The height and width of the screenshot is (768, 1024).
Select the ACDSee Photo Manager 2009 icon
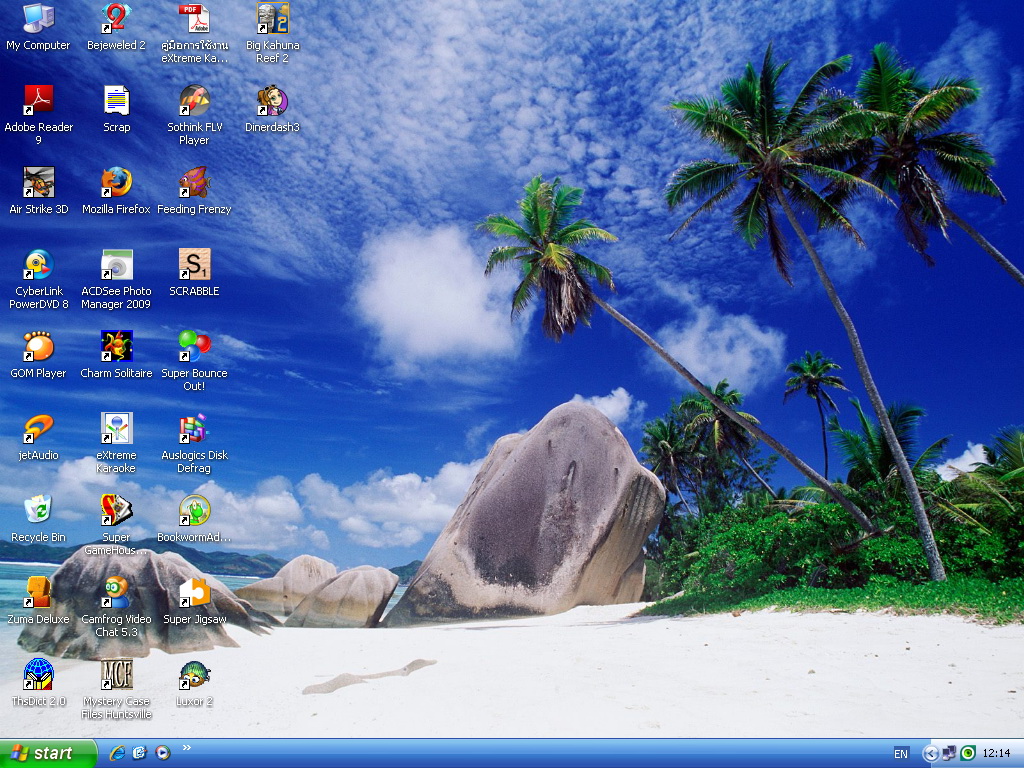116,265
